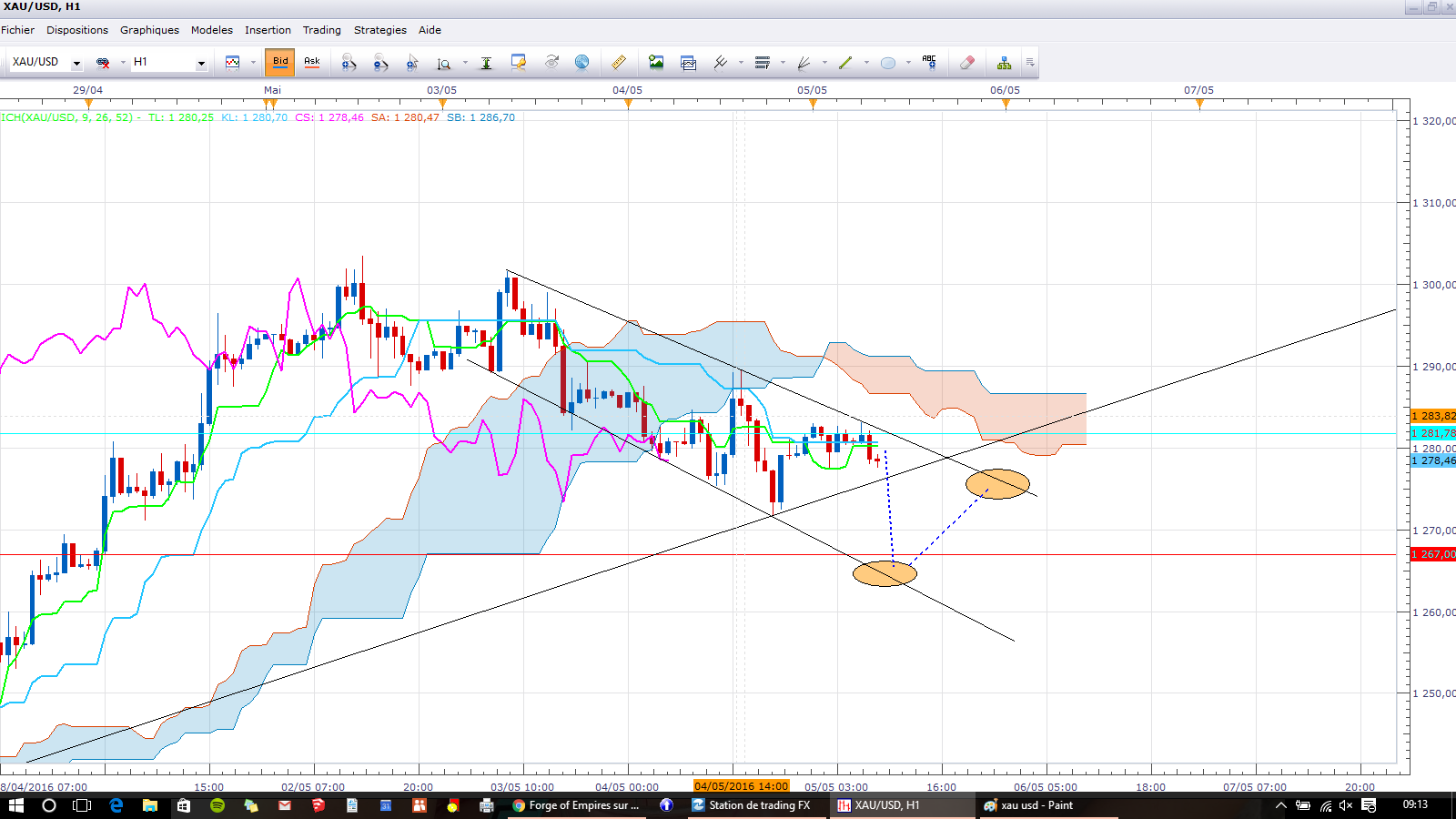This screenshot has height=819, width=1456.
Task: Open the Modeles menu
Action: pyautogui.click(x=212, y=30)
